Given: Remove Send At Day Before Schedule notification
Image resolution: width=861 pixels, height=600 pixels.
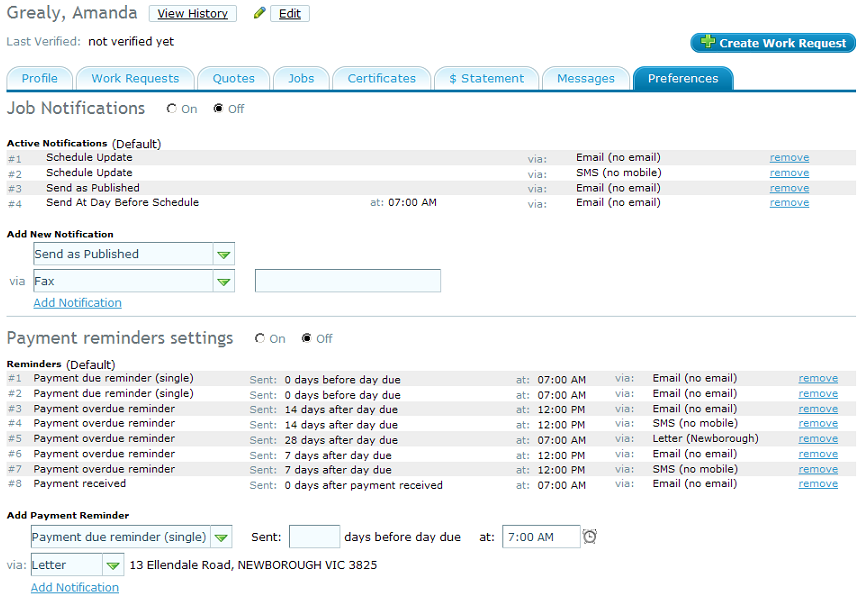Looking at the screenshot, I should pyautogui.click(x=789, y=203).
